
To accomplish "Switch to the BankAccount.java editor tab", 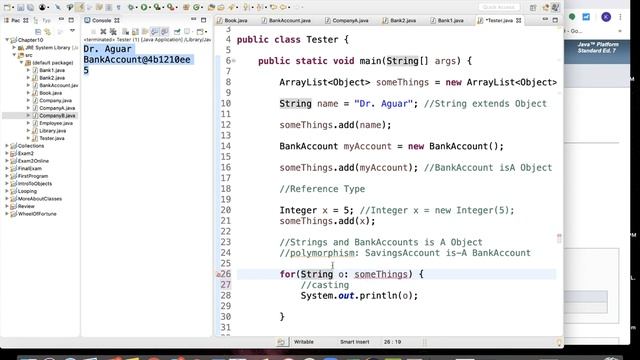I will click(286, 20).
